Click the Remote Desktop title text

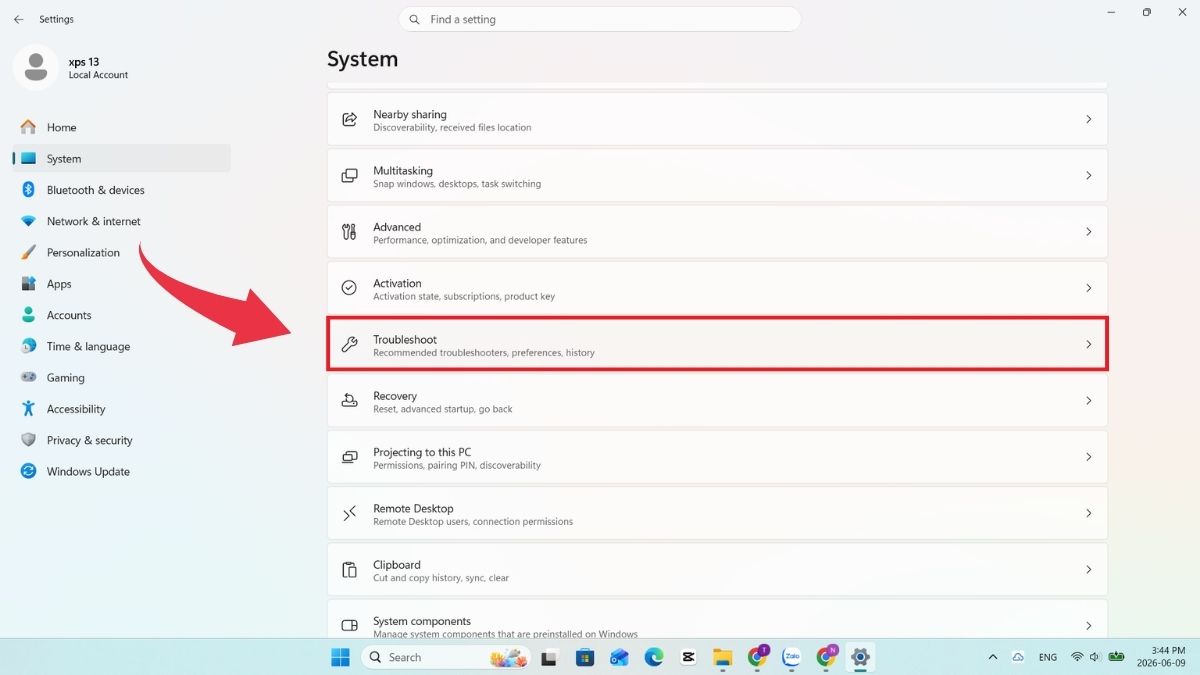tap(413, 509)
